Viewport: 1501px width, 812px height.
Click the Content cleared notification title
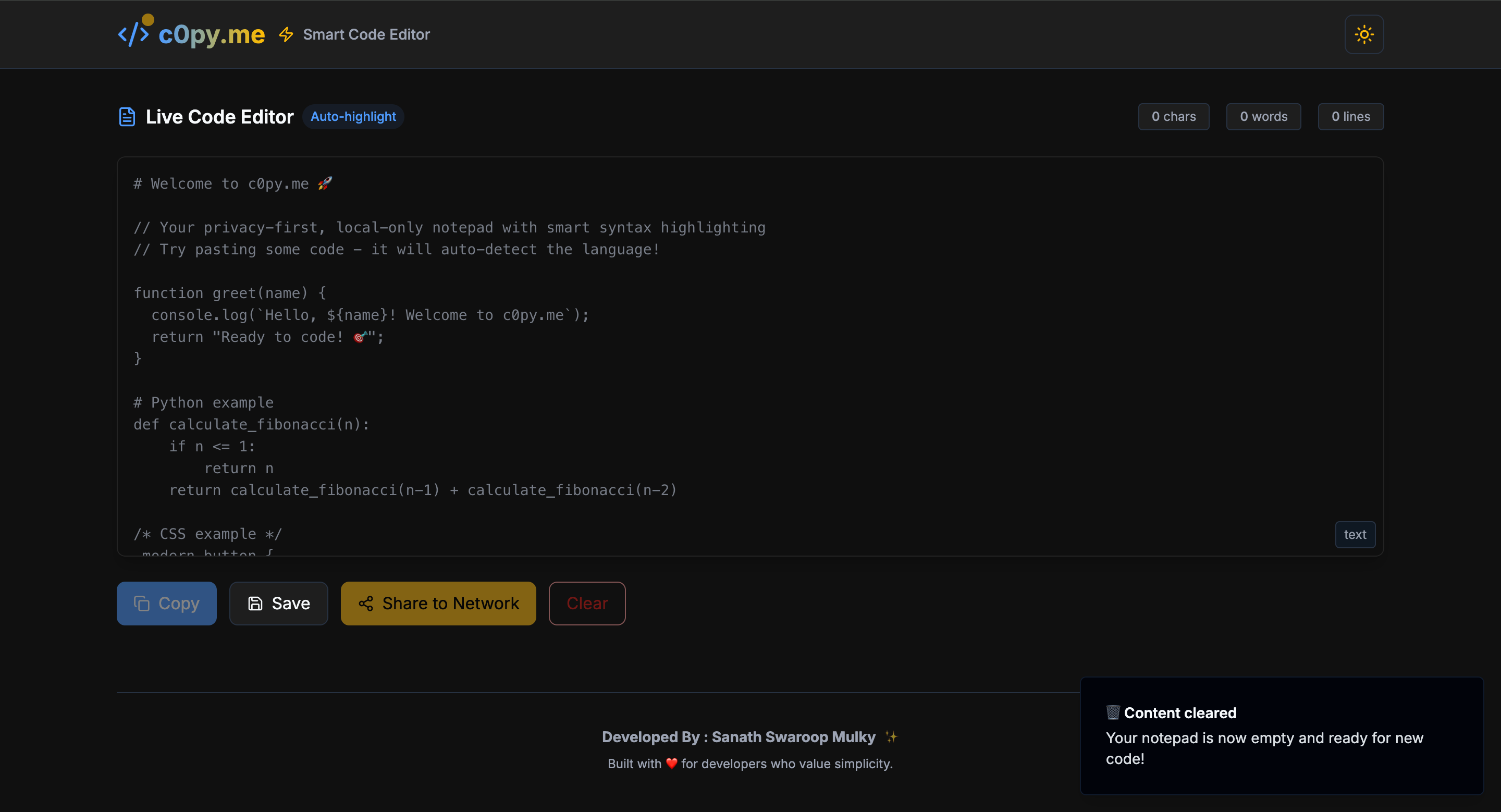(x=1180, y=712)
